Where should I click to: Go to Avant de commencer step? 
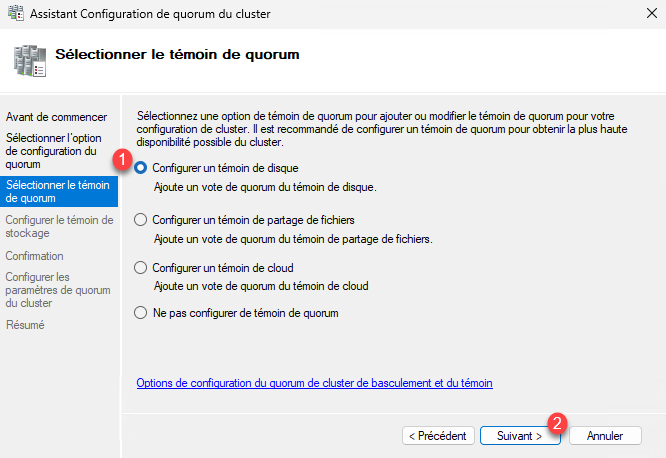coord(56,117)
